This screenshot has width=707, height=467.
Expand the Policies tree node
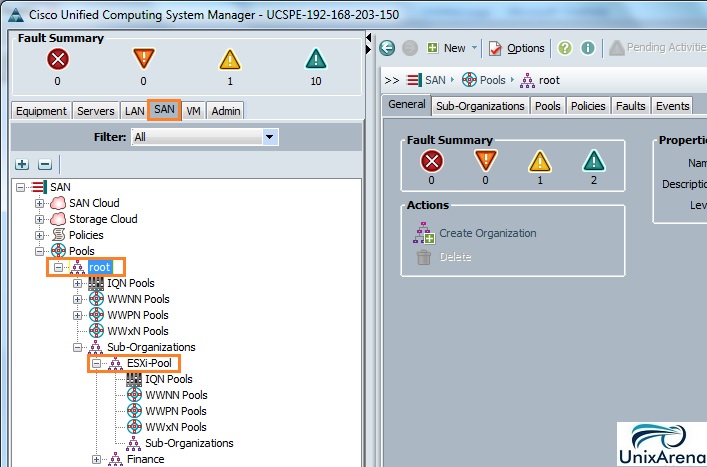point(40,235)
